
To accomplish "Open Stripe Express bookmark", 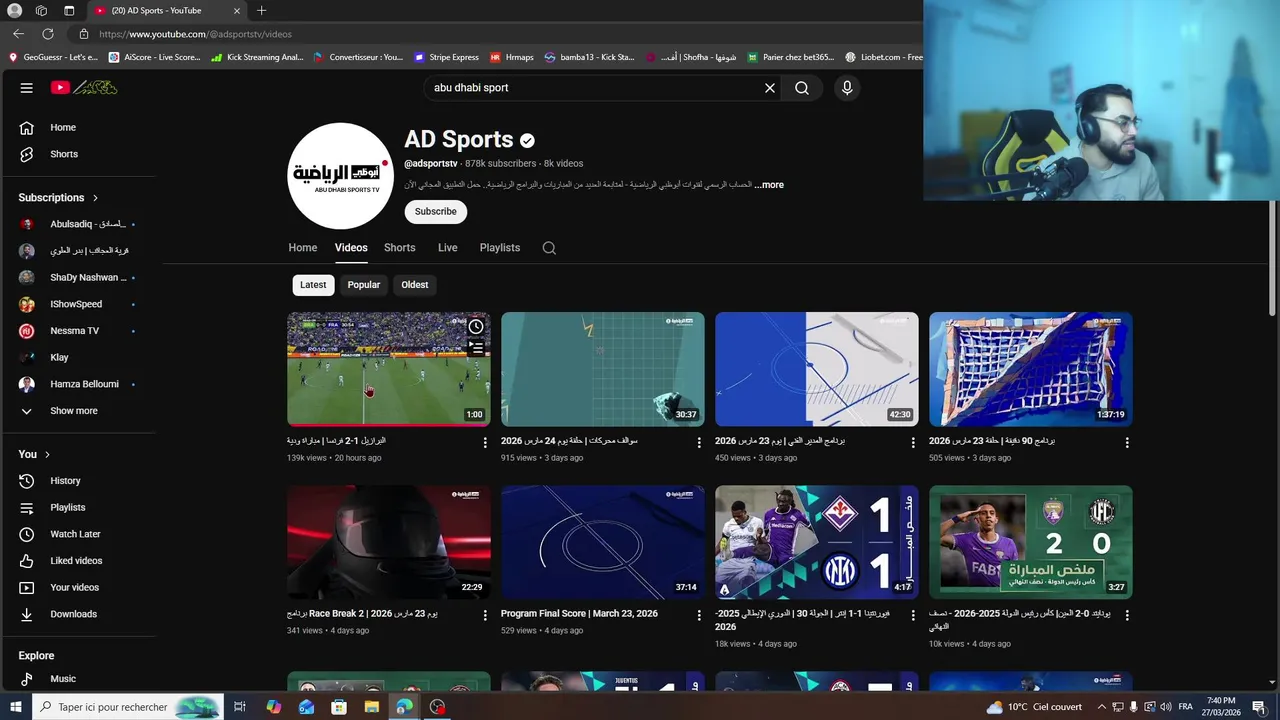I will point(446,57).
